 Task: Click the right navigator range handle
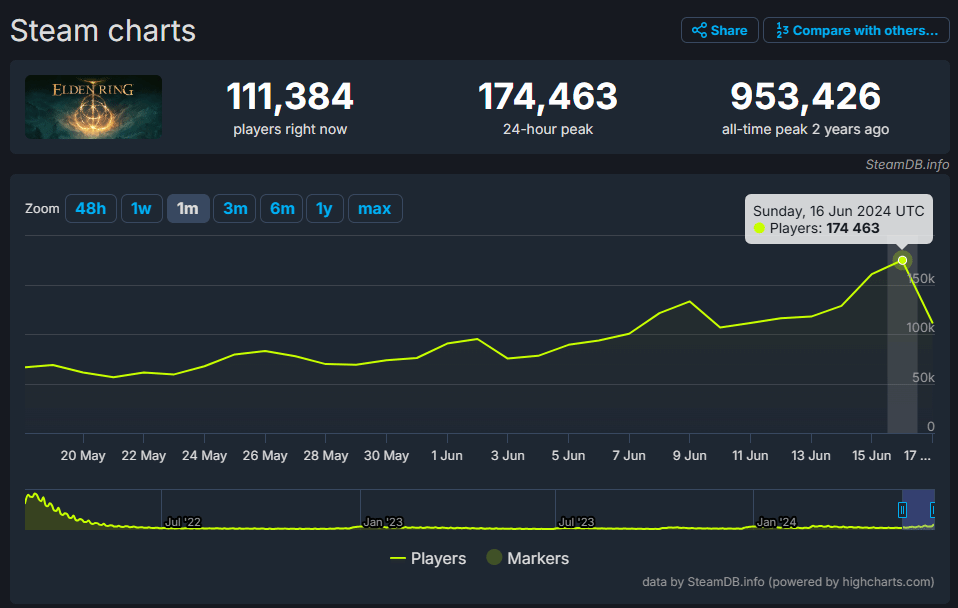(x=934, y=510)
